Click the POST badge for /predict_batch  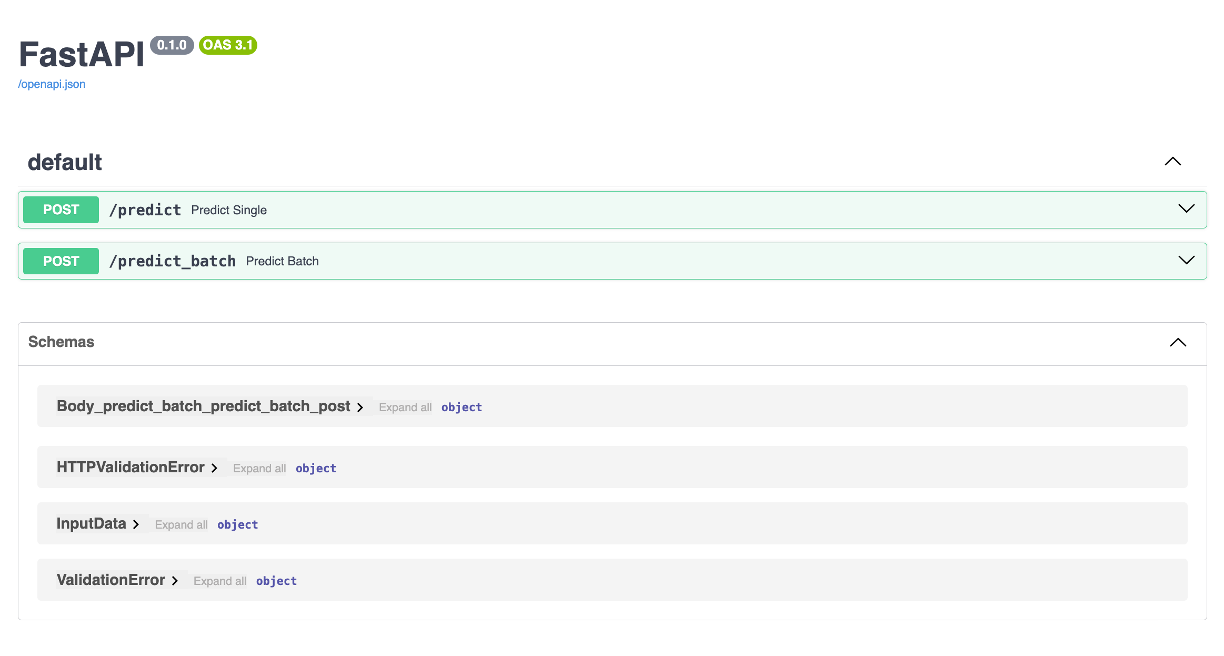click(x=61, y=261)
